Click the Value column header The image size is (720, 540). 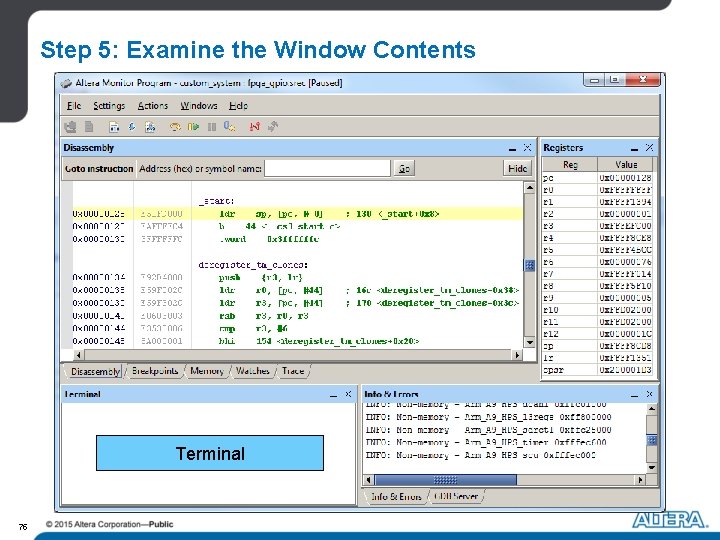tap(625, 164)
